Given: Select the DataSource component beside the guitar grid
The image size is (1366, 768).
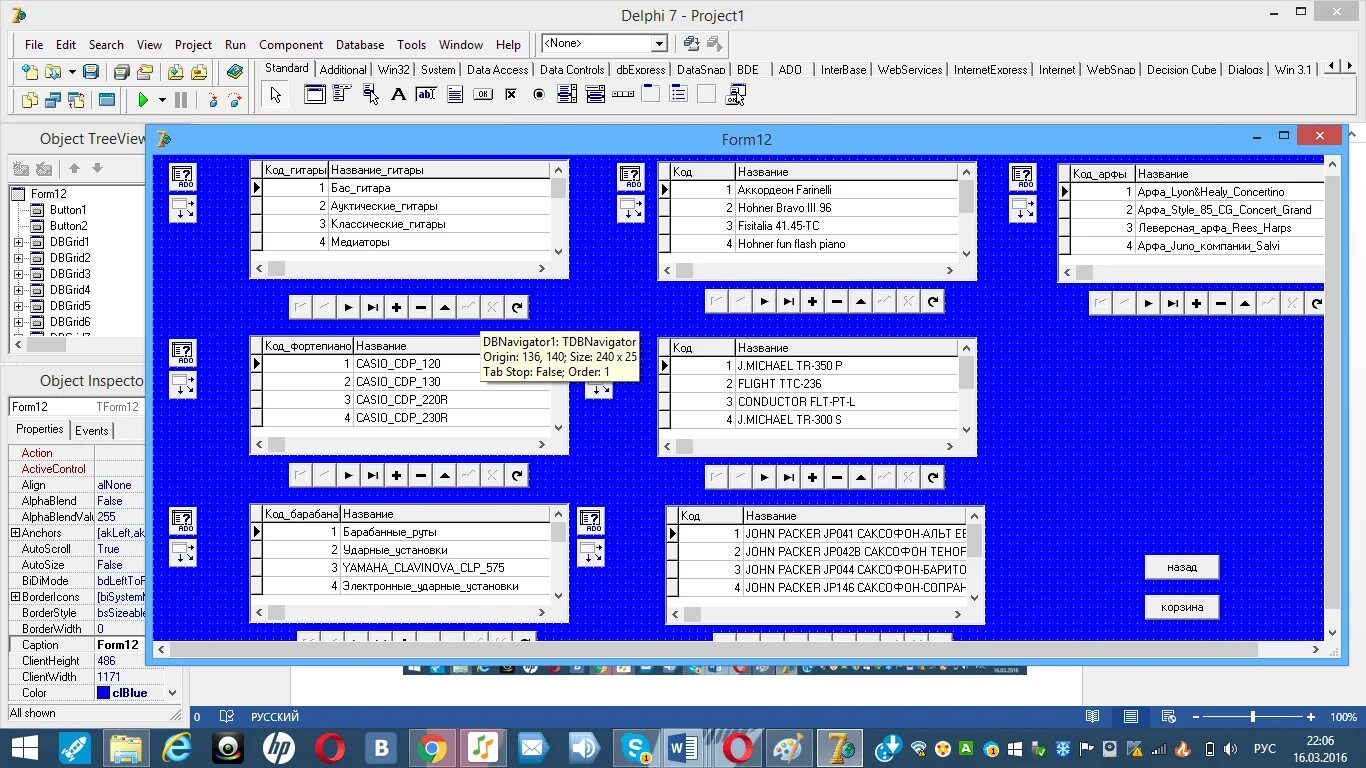Looking at the screenshot, I should pos(183,208).
